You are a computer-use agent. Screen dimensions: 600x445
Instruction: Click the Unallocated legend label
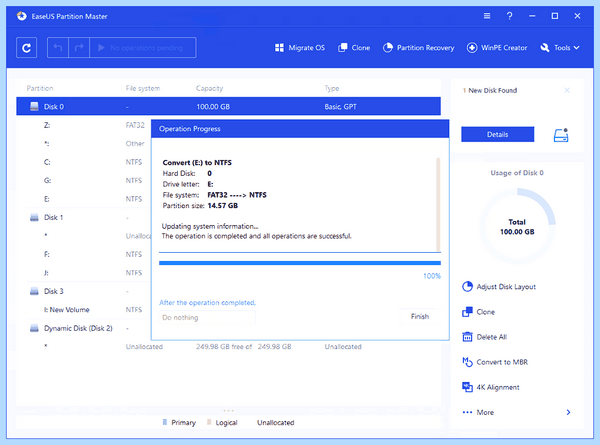click(276, 422)
